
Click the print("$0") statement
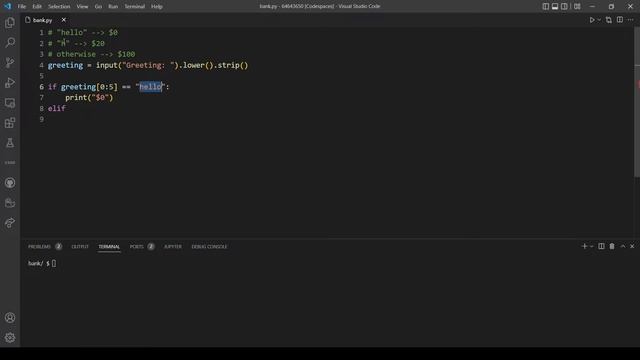[89, 98]
